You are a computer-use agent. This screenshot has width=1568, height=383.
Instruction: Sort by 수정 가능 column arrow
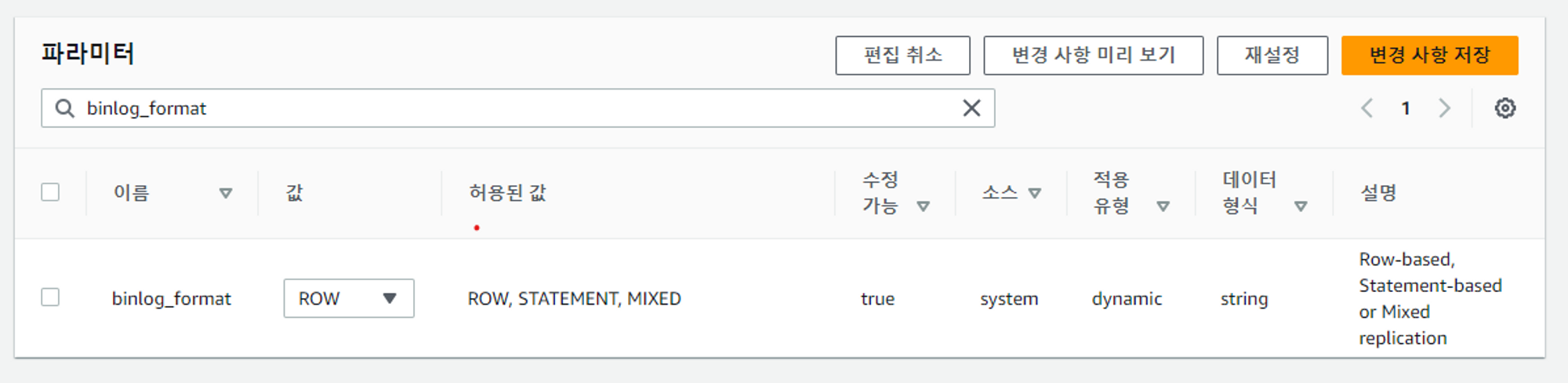coord(924,206)
